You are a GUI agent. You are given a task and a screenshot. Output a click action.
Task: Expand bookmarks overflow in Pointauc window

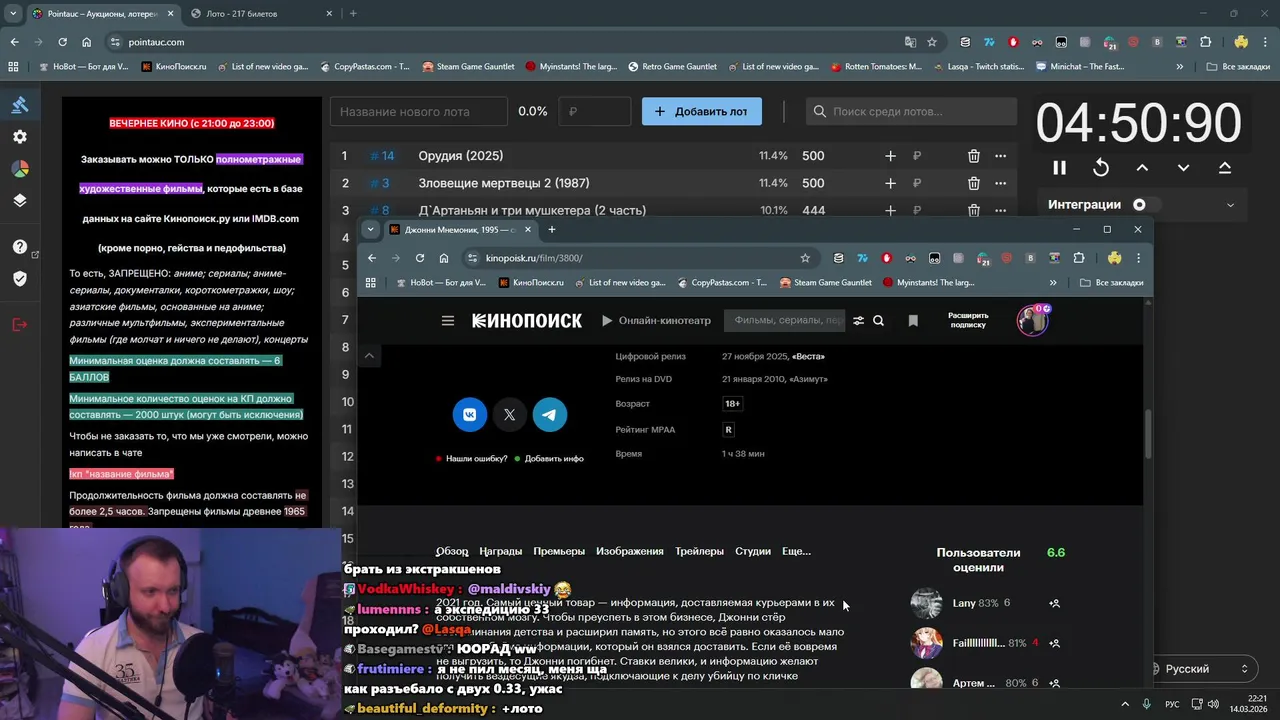click(1180, 67)
